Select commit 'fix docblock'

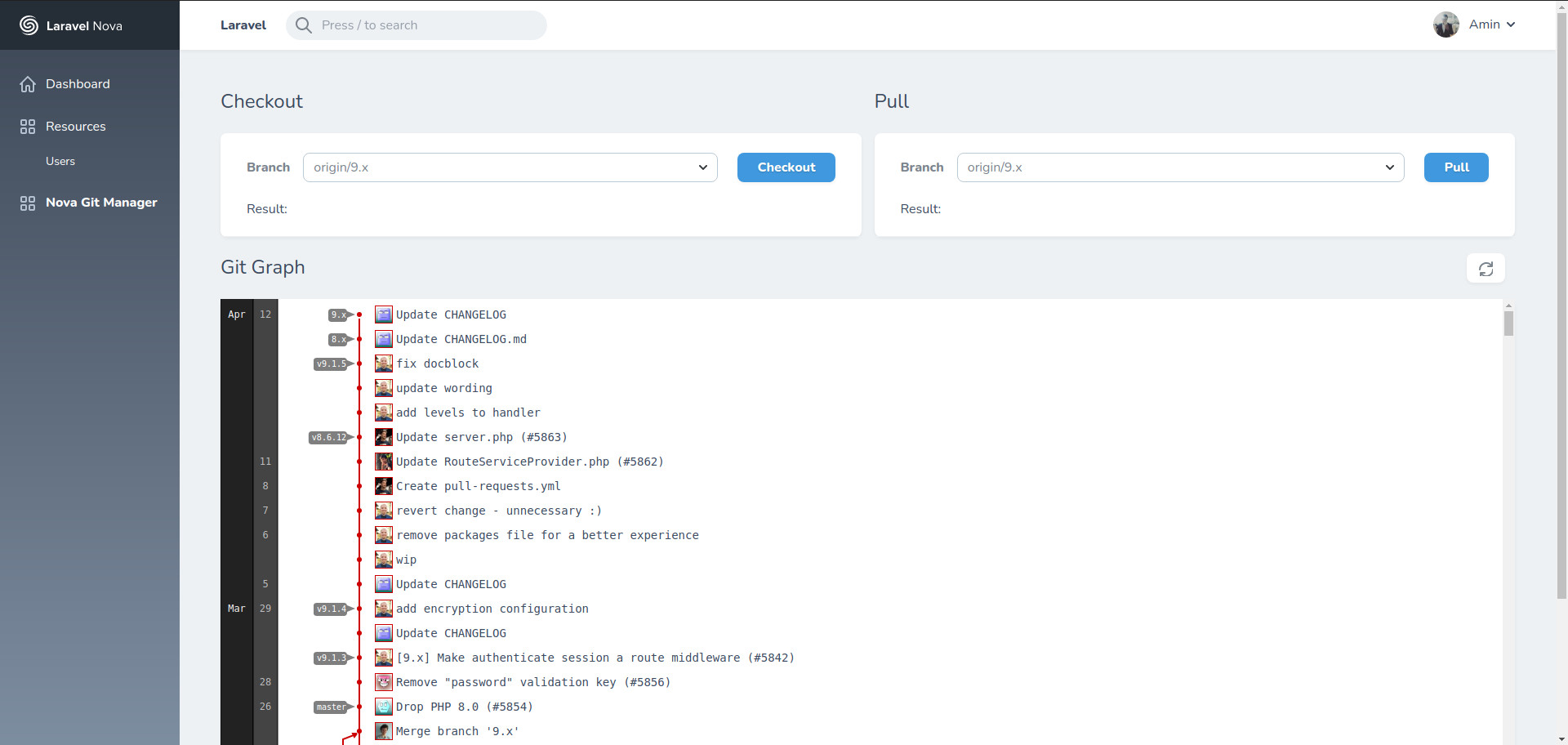(x=438, y=364)
